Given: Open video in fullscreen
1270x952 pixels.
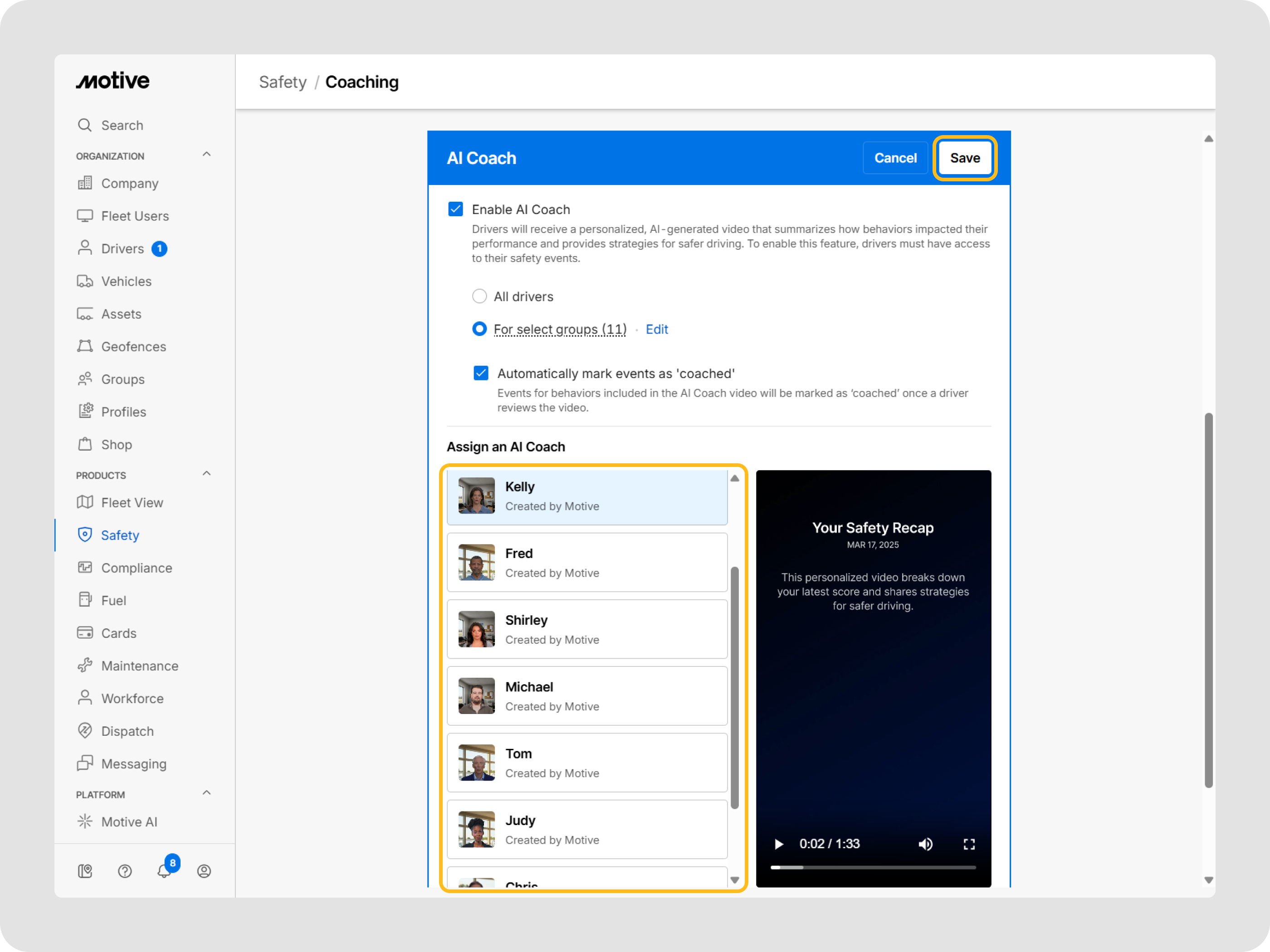Looking at the screenshot, I should (969, 844).
